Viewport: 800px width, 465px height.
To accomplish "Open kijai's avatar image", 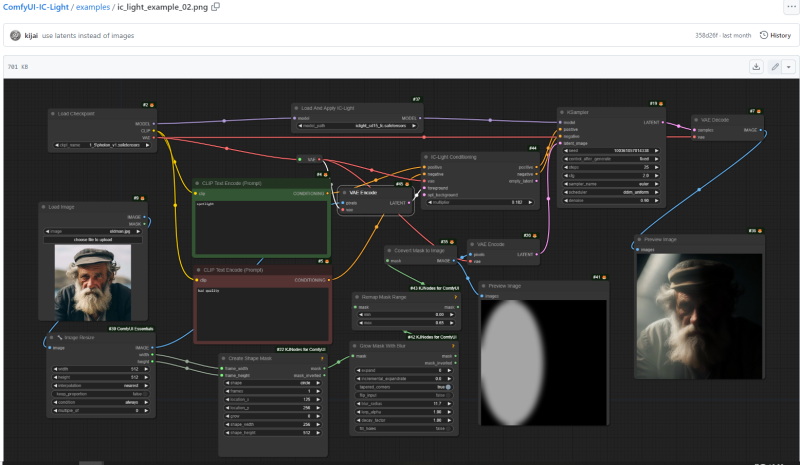I will [15, 35].
